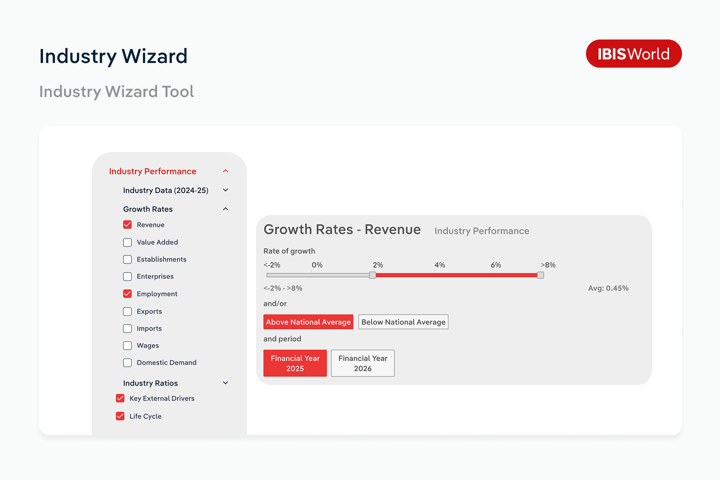The height and width of the screenshot is (480, 720).
Task: Check the Exports checkbox
Action: tap(127, 311)
